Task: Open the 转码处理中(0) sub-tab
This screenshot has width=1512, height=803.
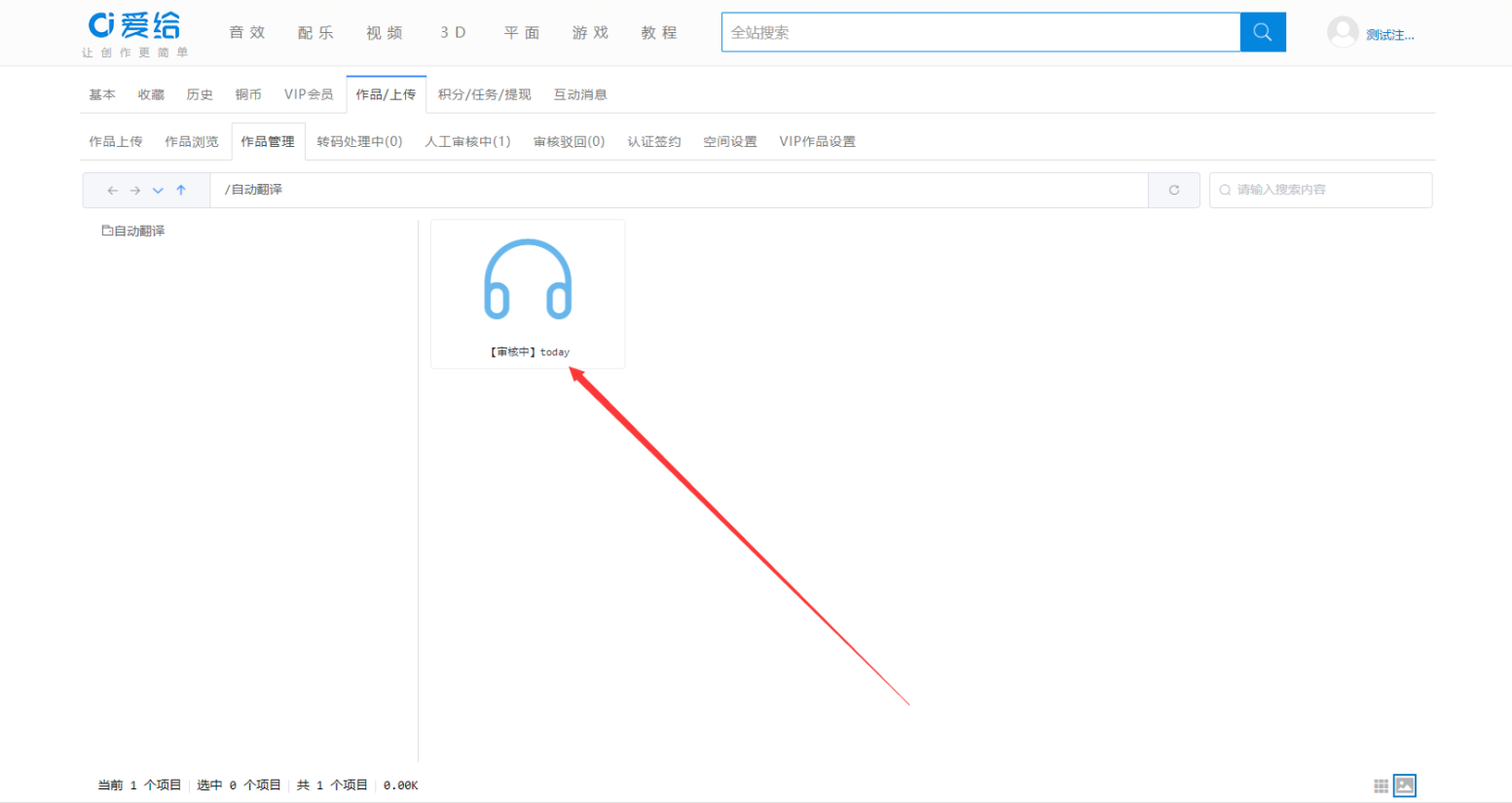Action: click(359, 141)
